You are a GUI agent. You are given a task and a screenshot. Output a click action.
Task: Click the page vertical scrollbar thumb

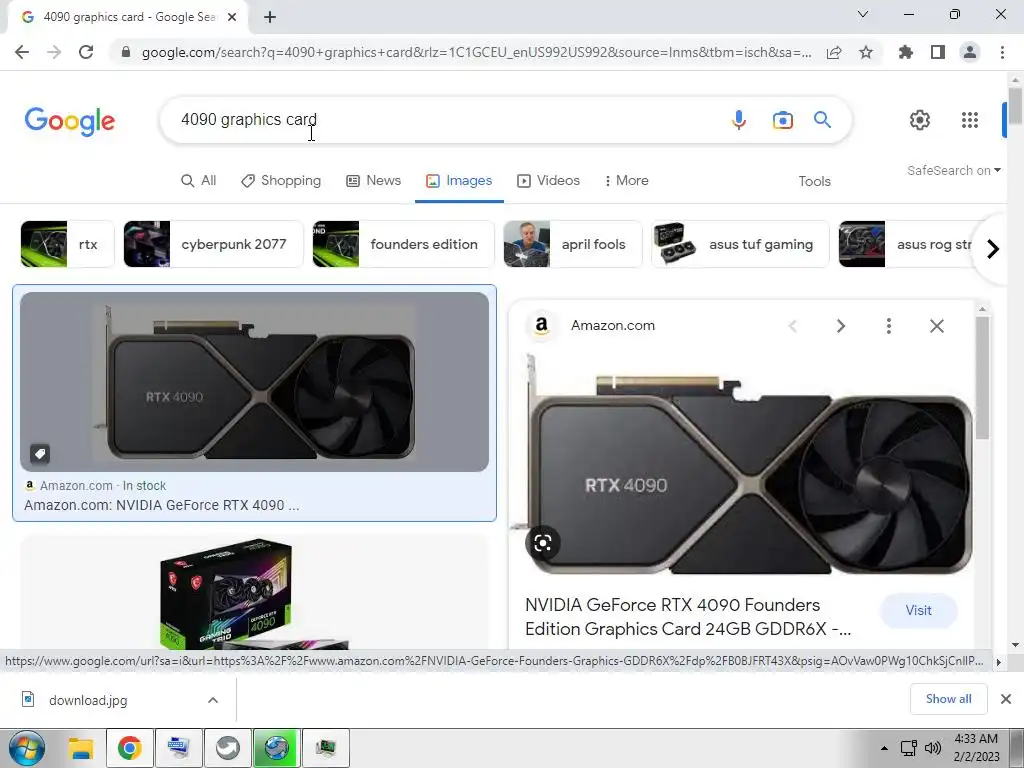1015,105
